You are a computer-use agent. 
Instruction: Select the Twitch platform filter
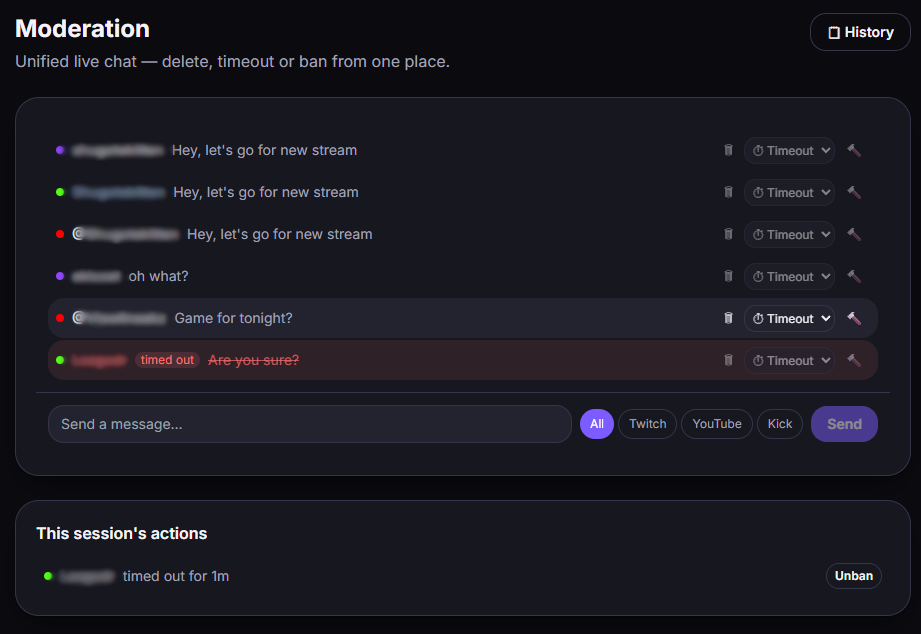coord(647,424)
